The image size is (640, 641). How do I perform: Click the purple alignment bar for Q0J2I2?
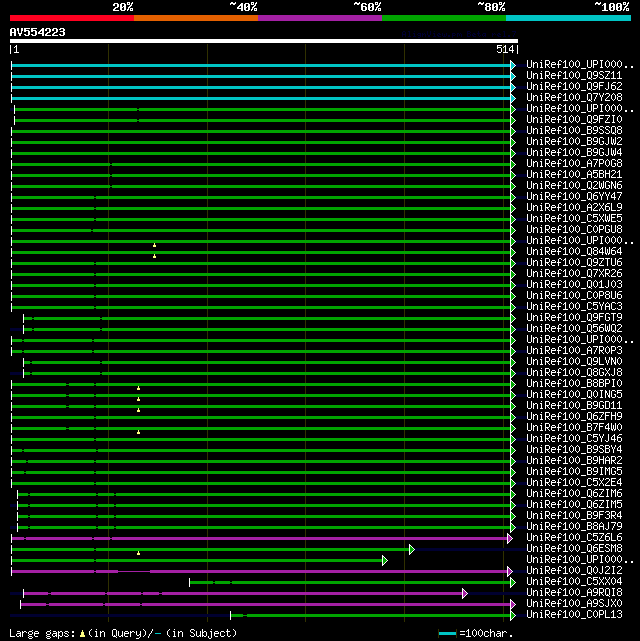[x=259, y=572]
